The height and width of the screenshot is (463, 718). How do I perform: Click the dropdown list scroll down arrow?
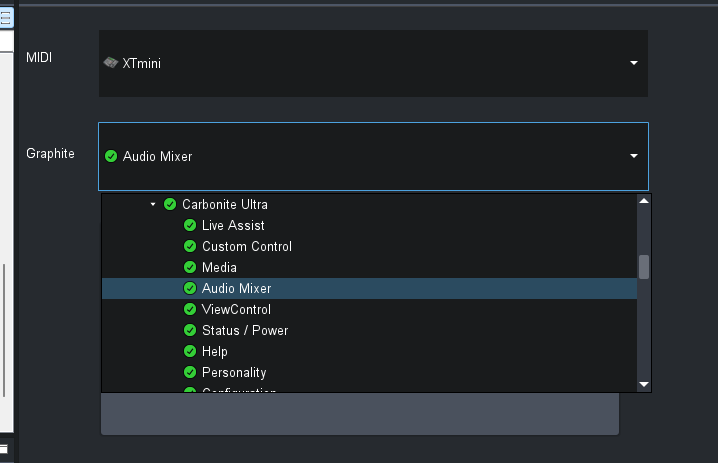click(644, 384)
